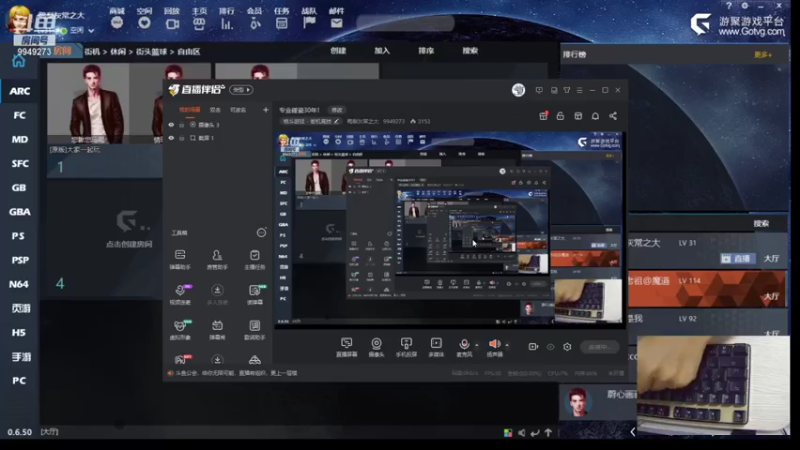
Task: Select the PSP platform tab
Action: click(19, 260)
